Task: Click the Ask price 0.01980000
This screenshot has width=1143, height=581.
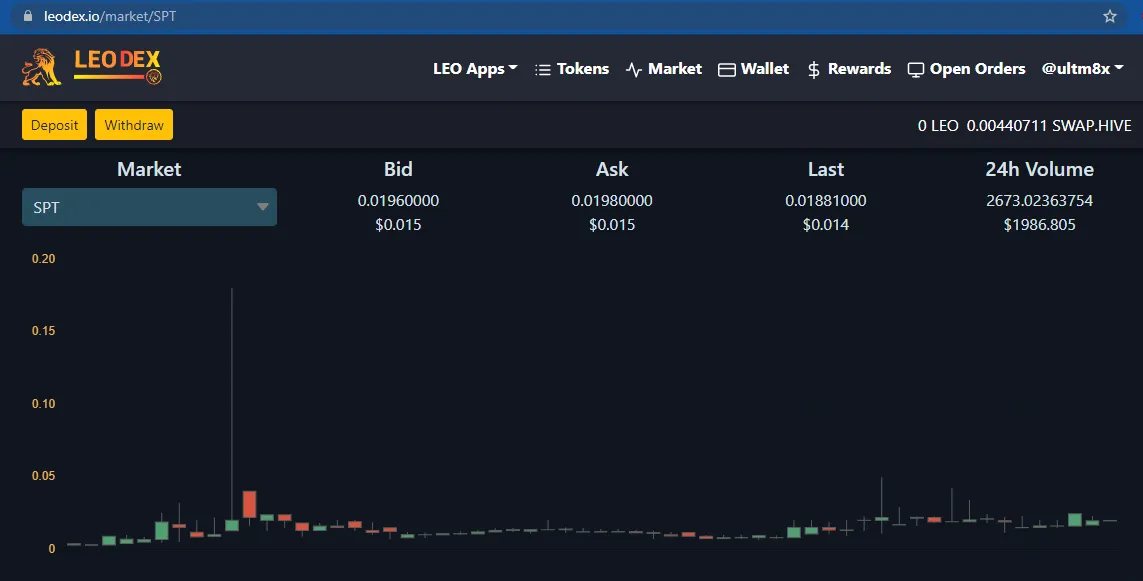Action: (x=612, y=200)
